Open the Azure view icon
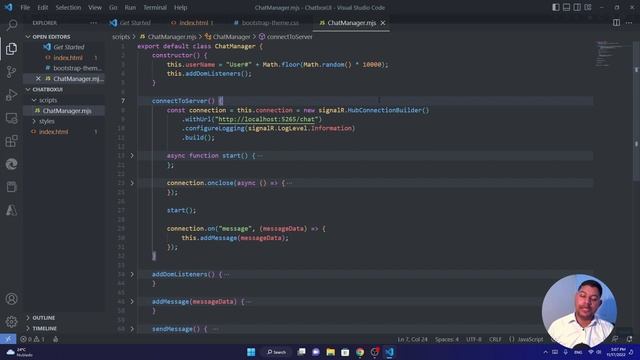This screenshot has width=640, height=360. click(11, 210)
